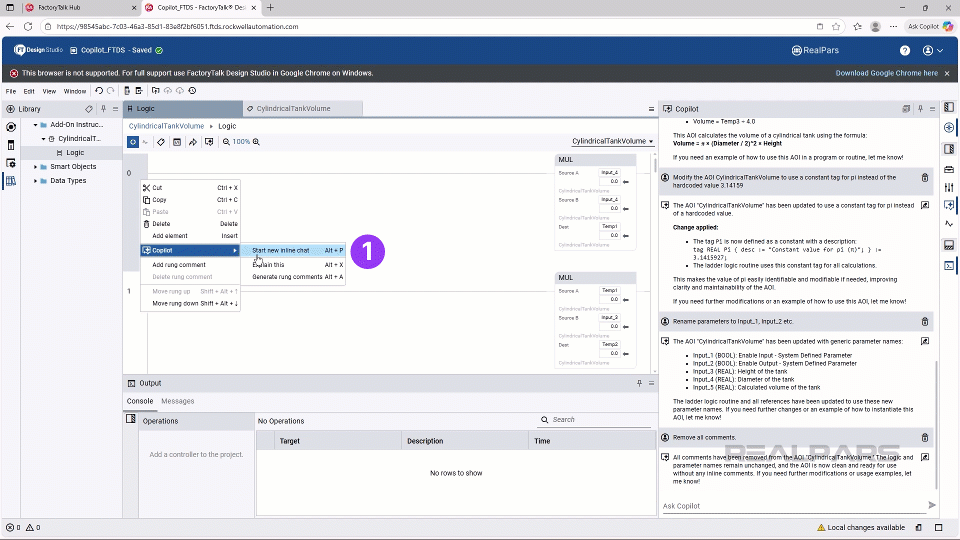Click the new chat icon in Copilot header
The image size is (960, 540).
point(906,109)
